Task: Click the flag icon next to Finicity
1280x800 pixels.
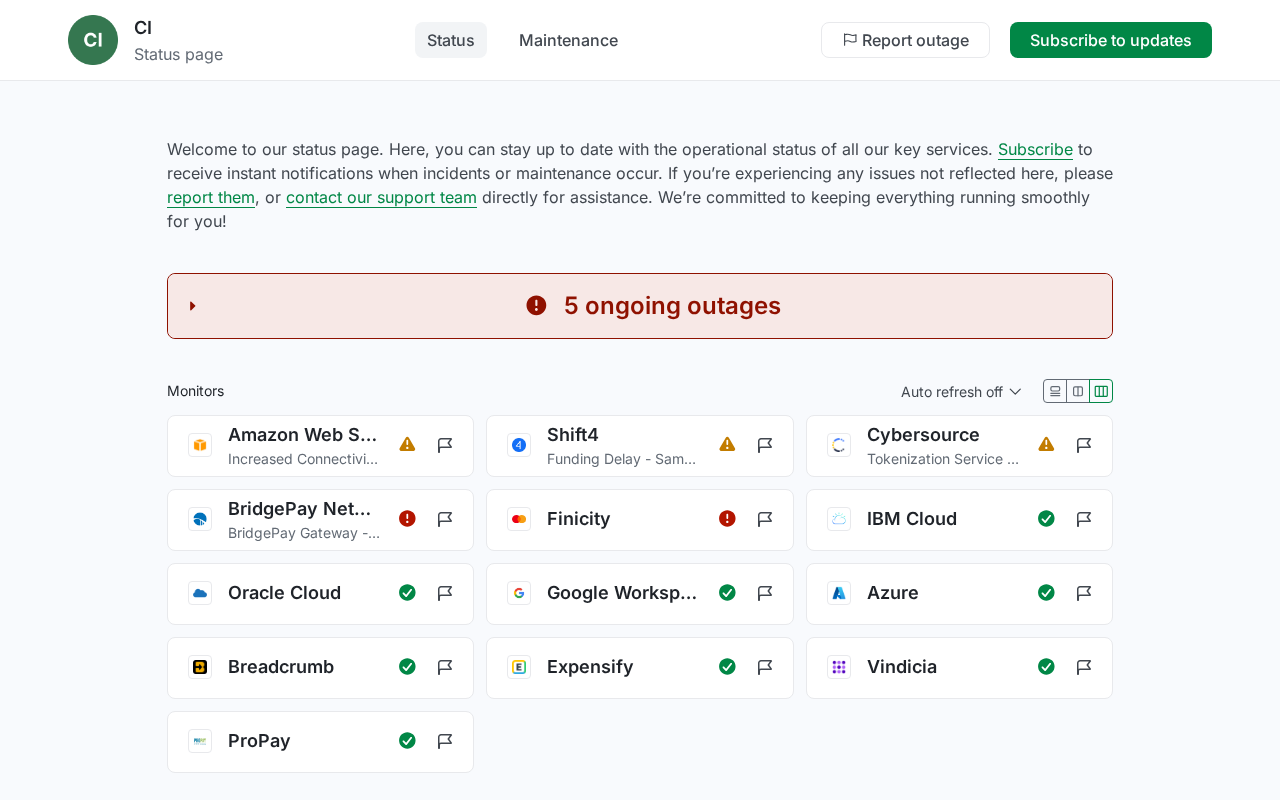Action: coord(765,519)
